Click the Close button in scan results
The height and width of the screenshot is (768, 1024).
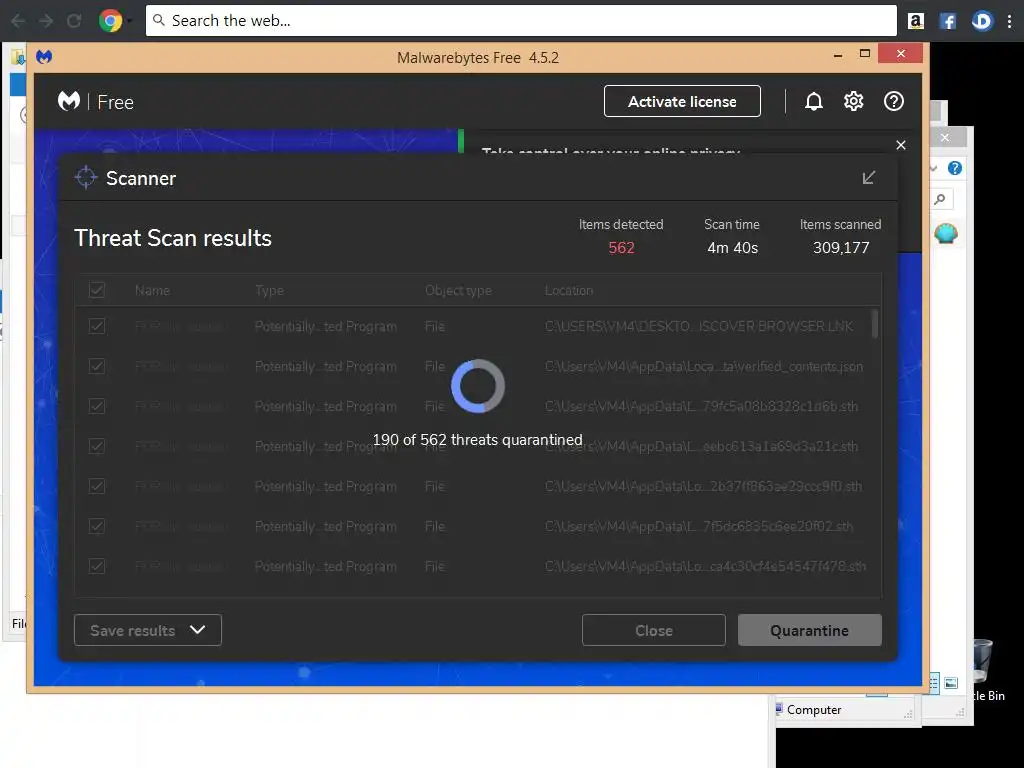coord(654,630)
